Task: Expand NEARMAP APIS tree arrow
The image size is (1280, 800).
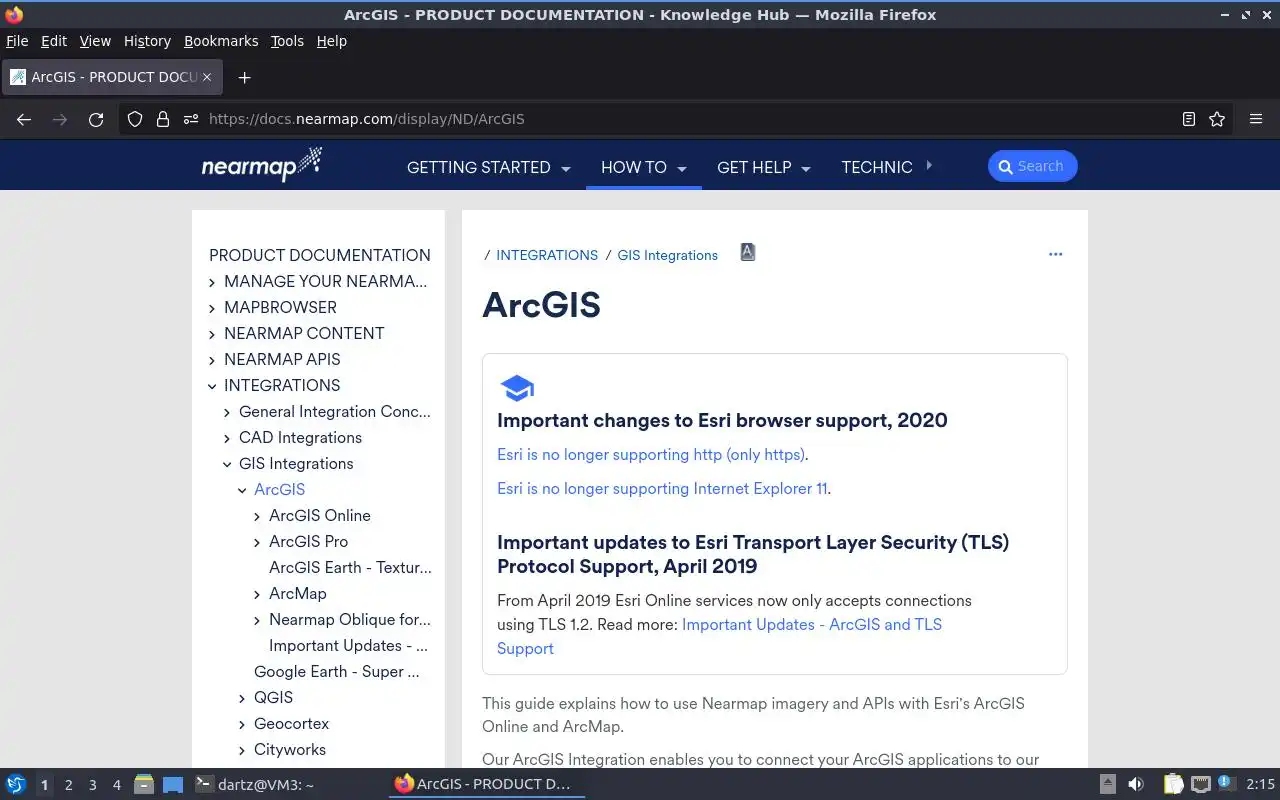Action: point(212,360)
